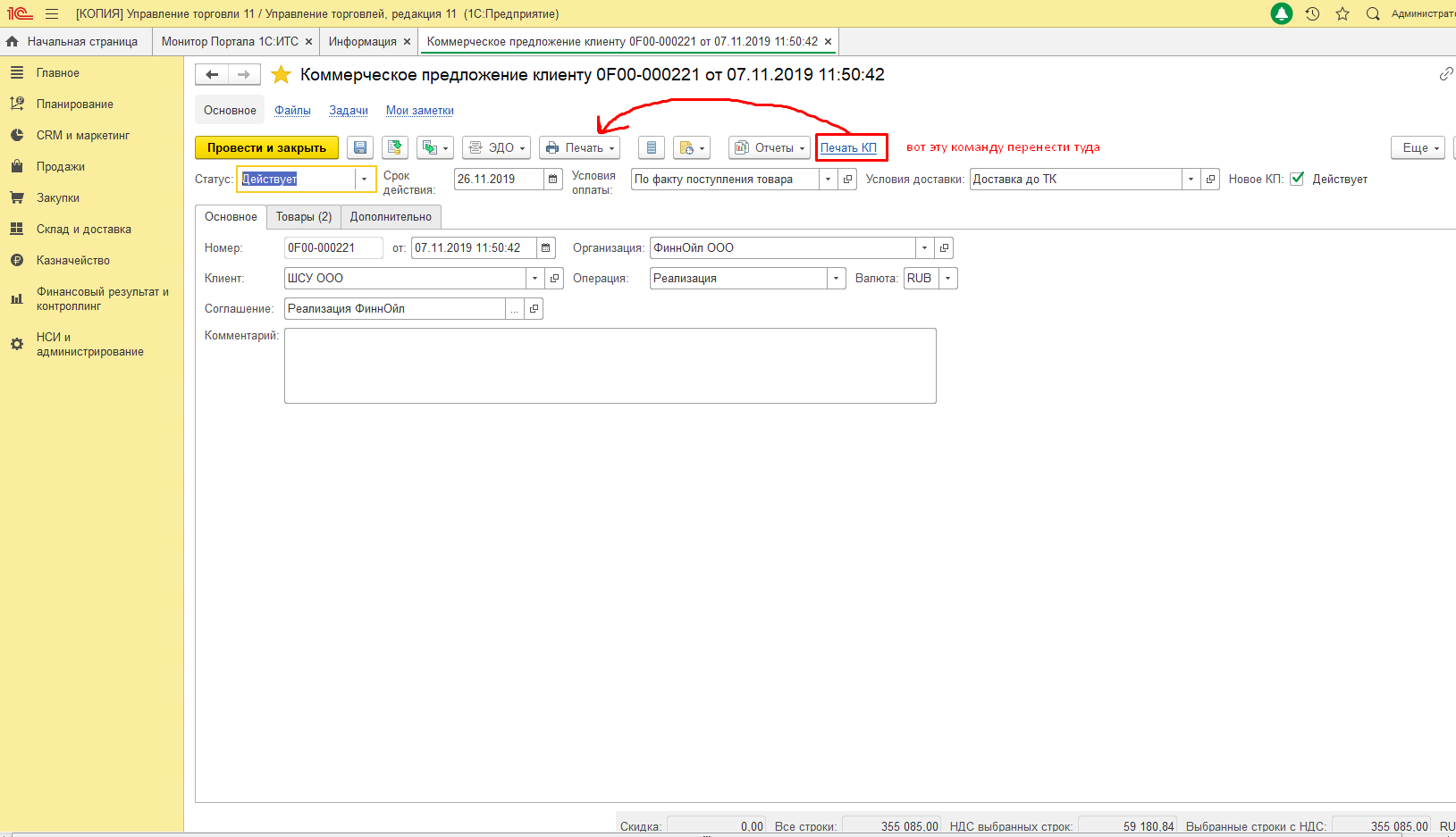This screenshot has height=837, width=1456.
Task: Toggle the Новое КП checkbox
Action: coord(1297,179)
